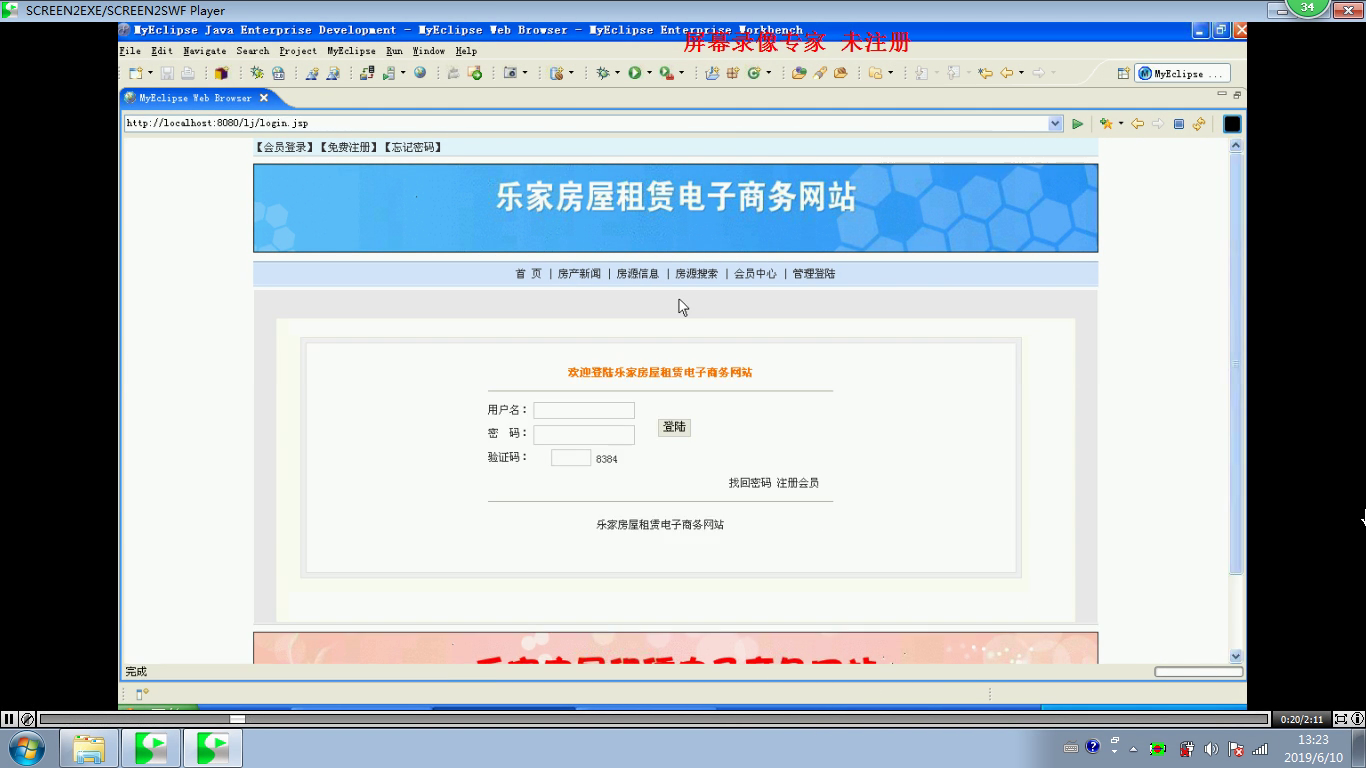Expand the Back history dropdown arrow
This screenshot has width=1366, height=768.
point(1021,73)
